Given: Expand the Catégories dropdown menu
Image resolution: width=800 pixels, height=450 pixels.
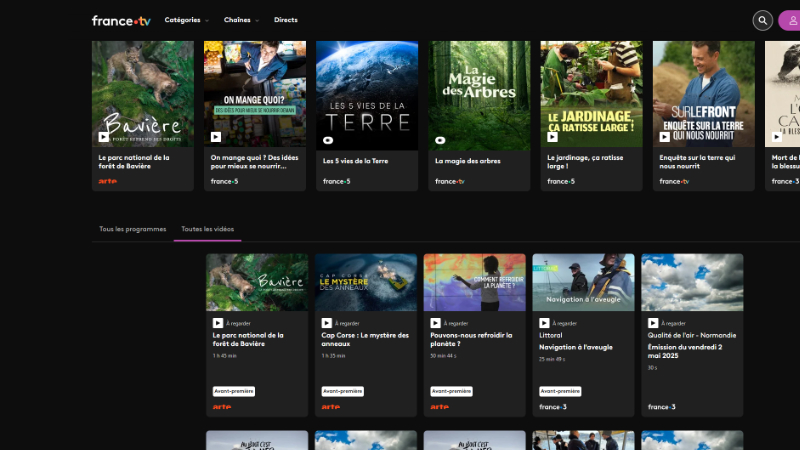Looking at the screenshot, I should pos(187,20).
